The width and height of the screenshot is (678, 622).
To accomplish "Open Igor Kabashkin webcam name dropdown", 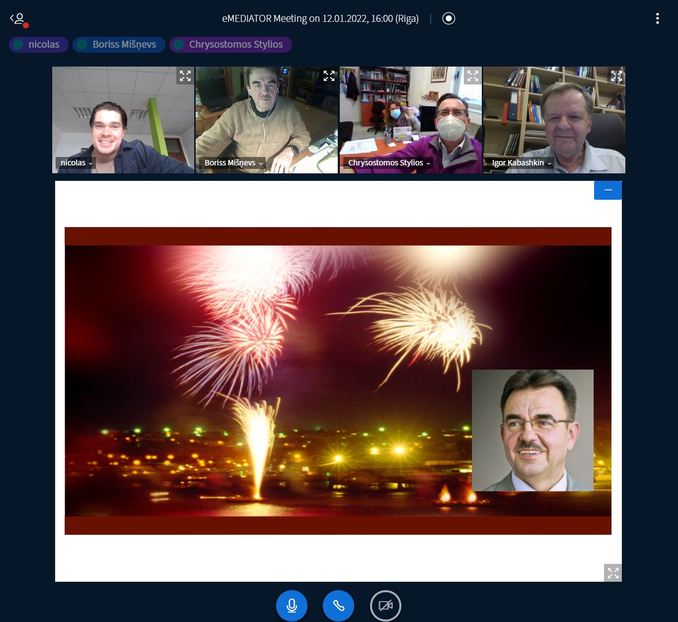I will (521, 163).
